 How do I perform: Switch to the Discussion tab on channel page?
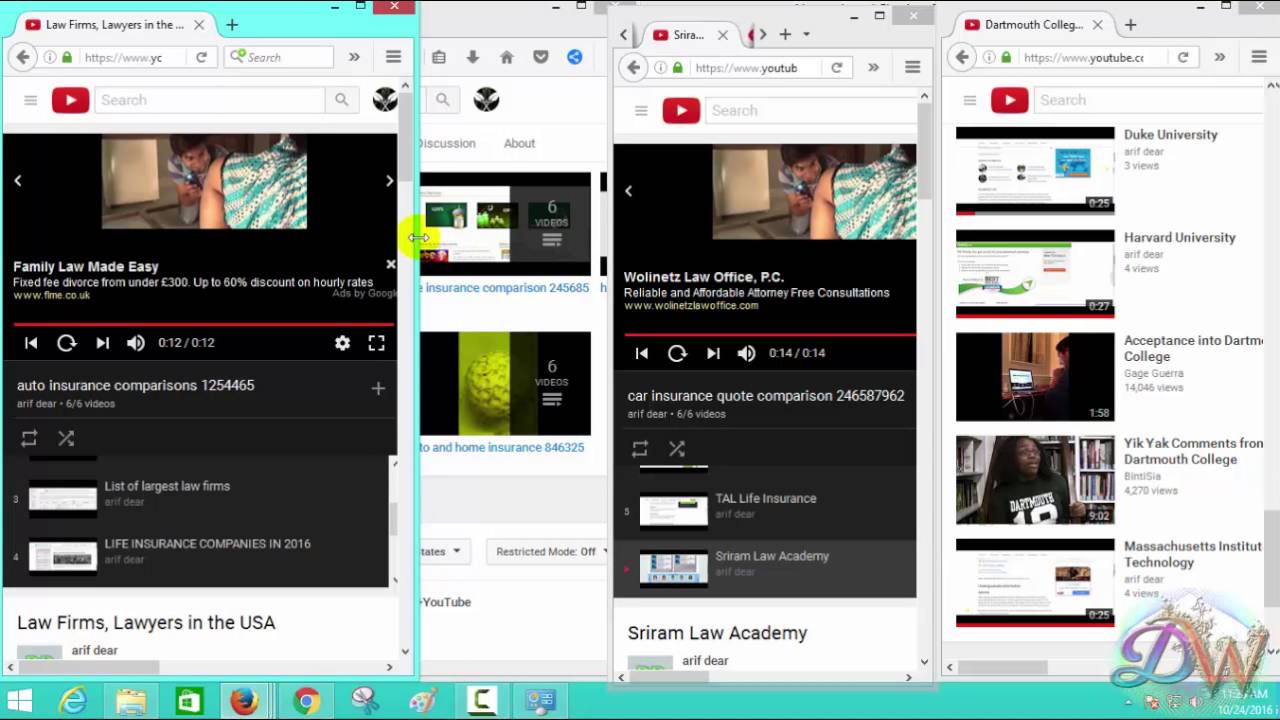[447, 143]
